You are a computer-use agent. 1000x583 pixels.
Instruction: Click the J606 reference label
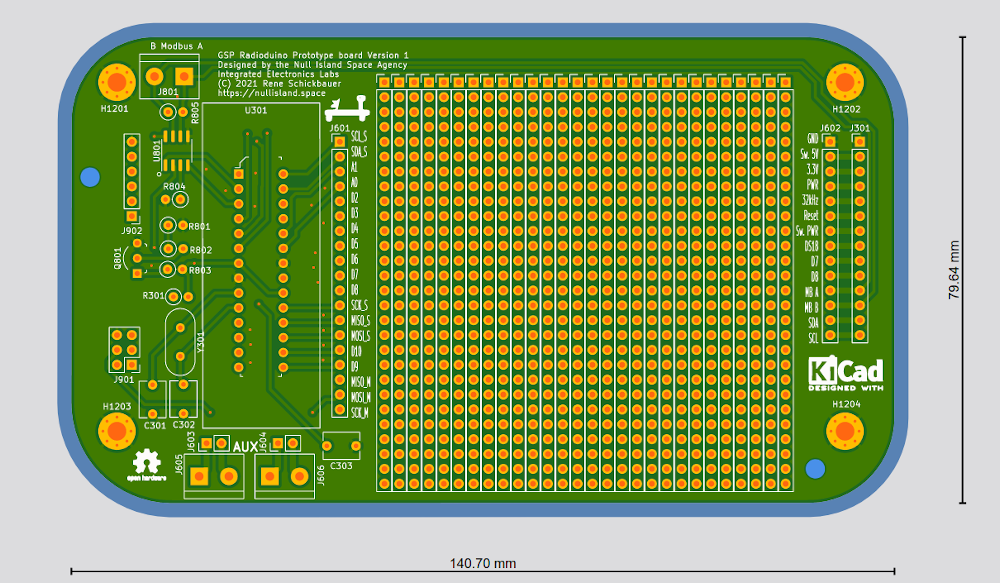[x=321, y=475]
